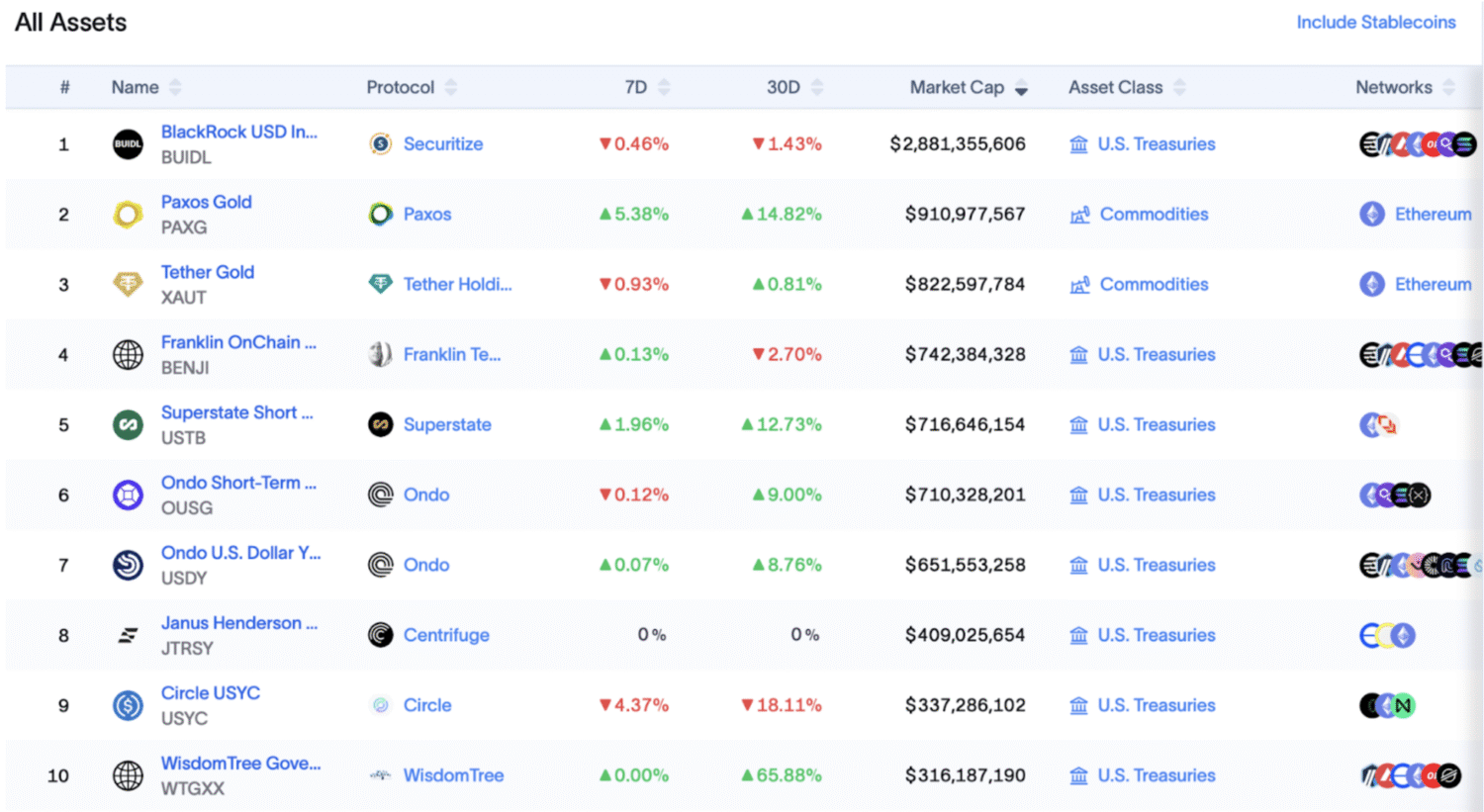Click the Securitize protocol logo
The height and width of the screenshot is (812, 1484).
coord(381,144)
